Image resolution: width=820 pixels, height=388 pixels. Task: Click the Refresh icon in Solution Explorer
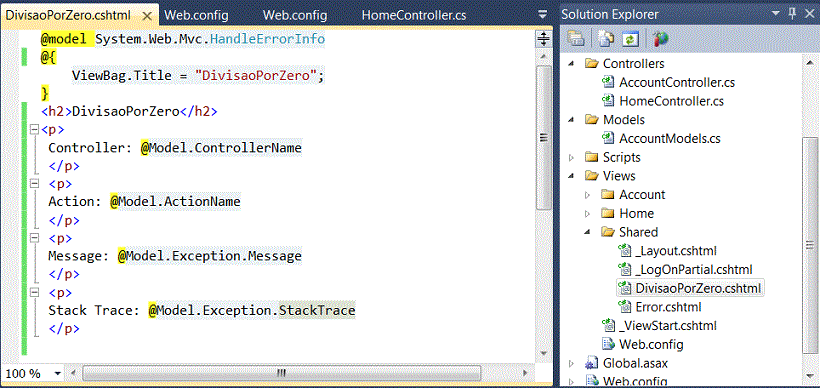click(x=630, y=39)
